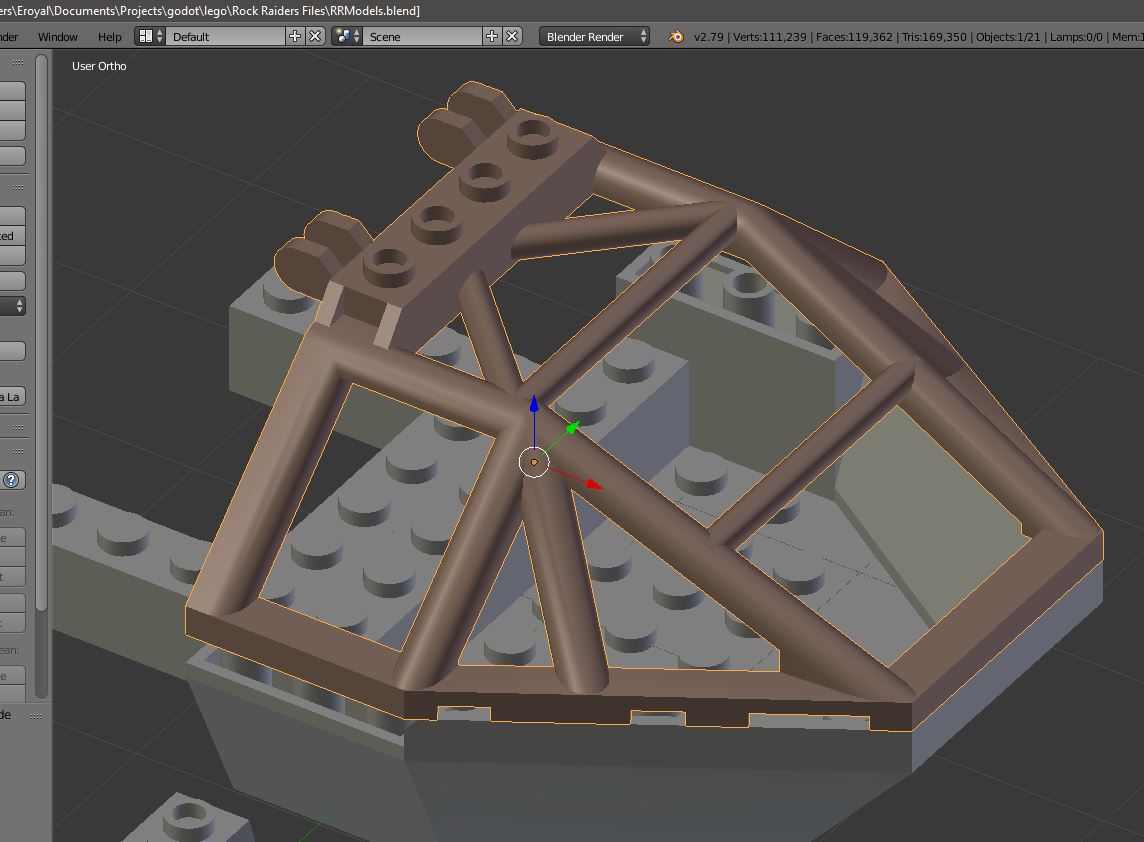Click the blue Z axis arrow

coord(534,403)
